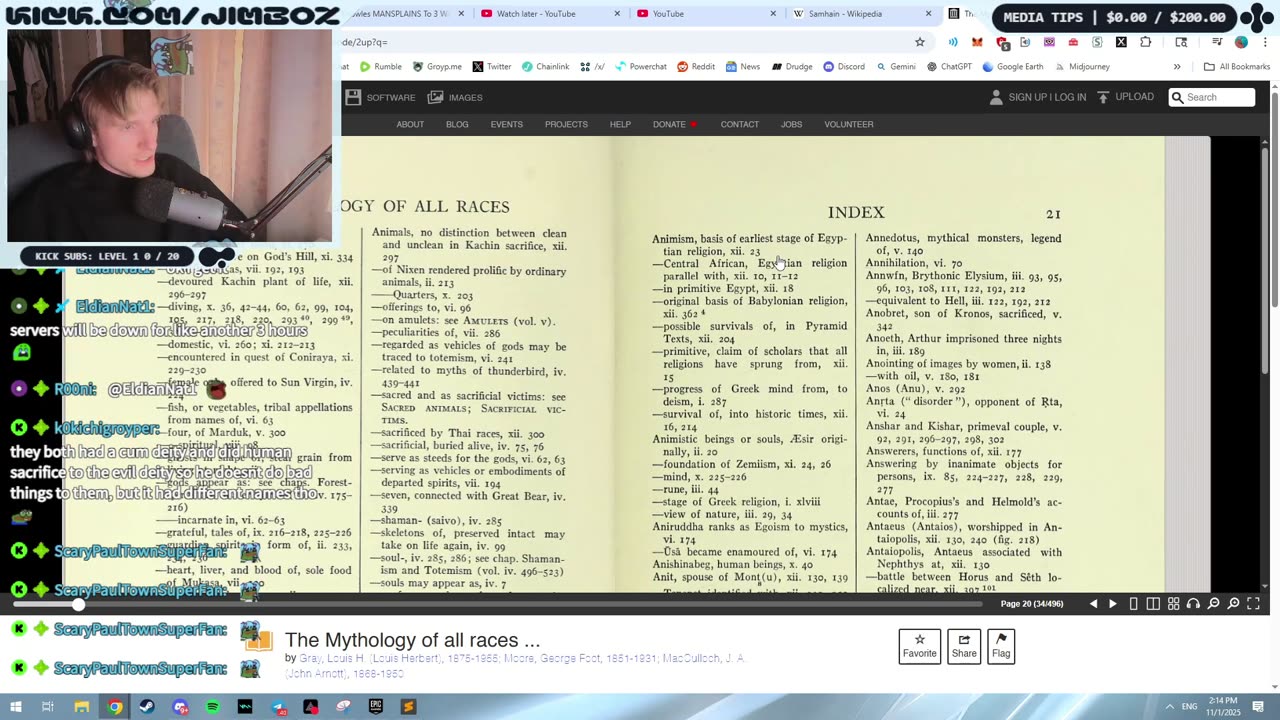
Task: Switch to one-page view mode
Action: tap(1133, 604)
